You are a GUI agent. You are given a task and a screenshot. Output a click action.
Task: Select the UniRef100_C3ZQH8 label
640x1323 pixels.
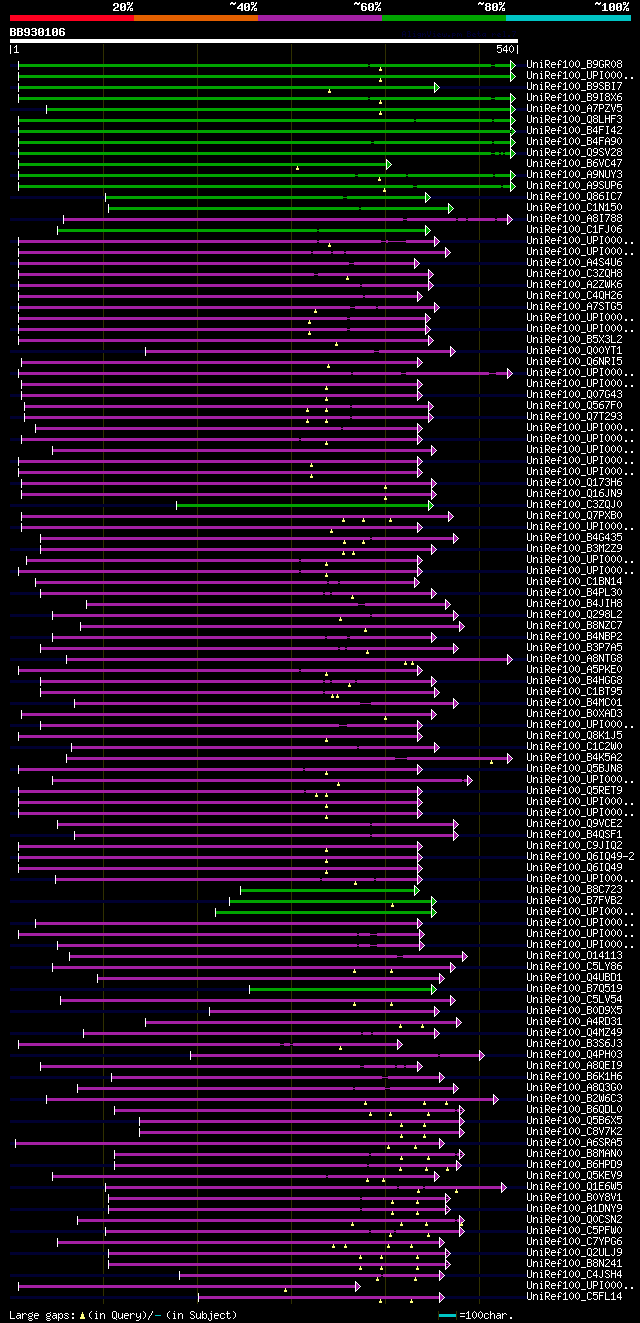tap(574, 273)
